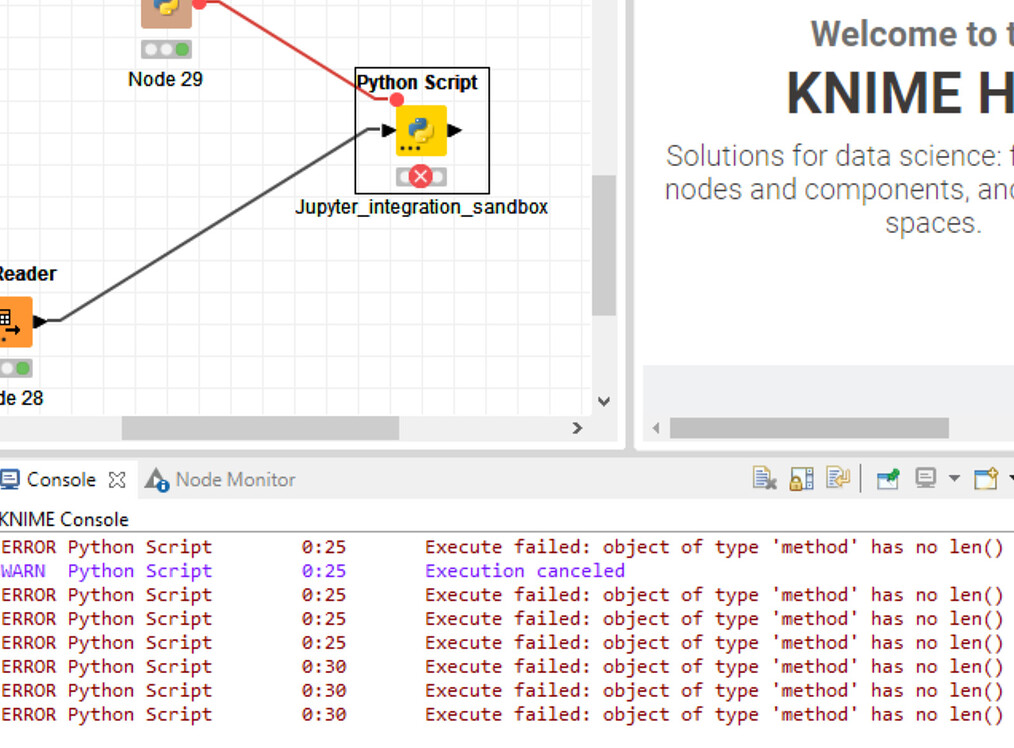The image size is (1014, 748).
Task: Click the Clear Console icon
Action: tap(763, 478)
